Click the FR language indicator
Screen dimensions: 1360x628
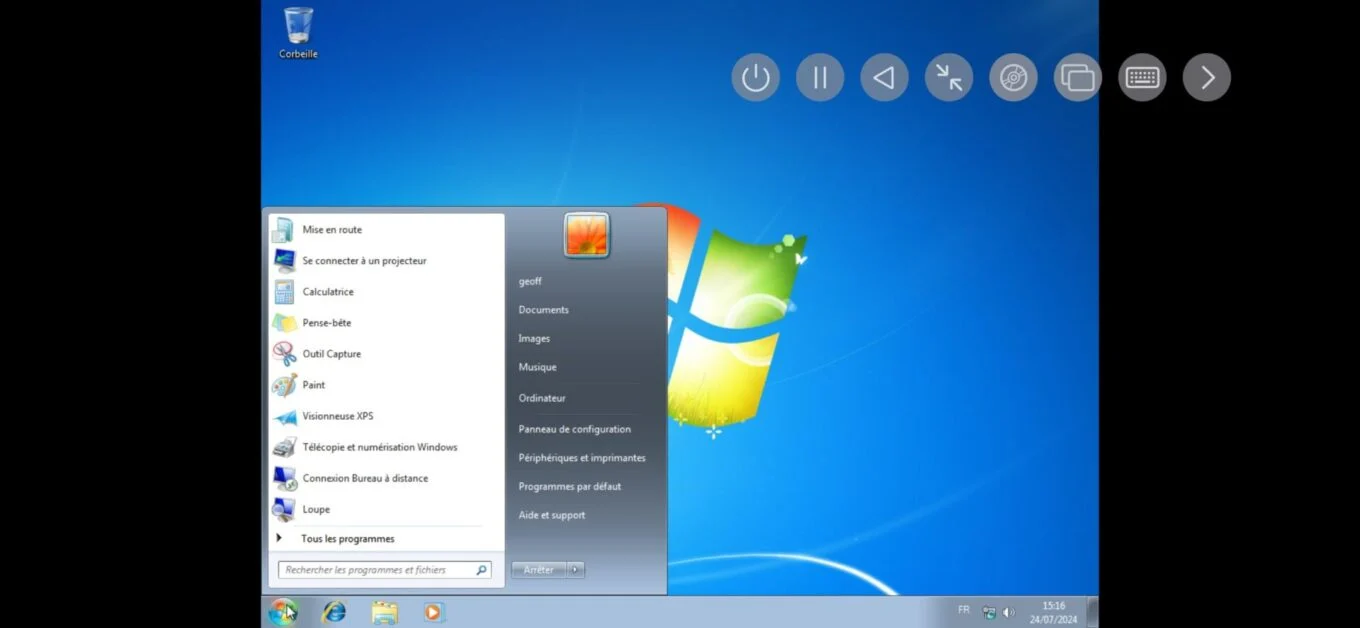(x=964, y=610)
